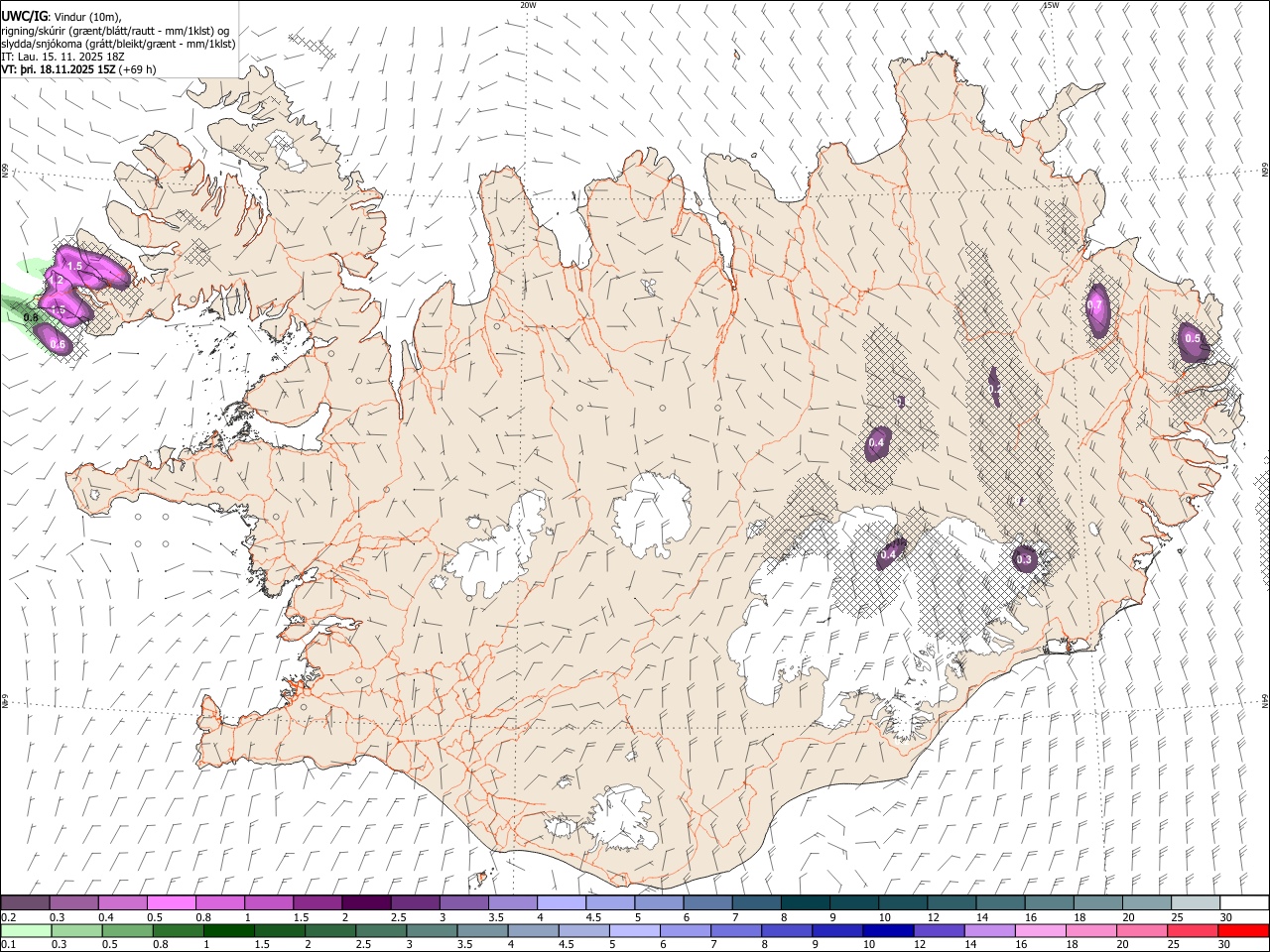1270x952 pixels.
Task: Click the '0.4' snow value north of Vatnajökull
Action: (876, 442)
